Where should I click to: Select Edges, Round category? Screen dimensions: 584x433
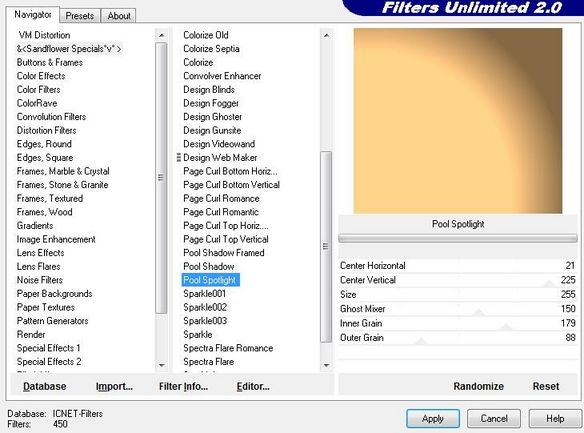point(44,144)
